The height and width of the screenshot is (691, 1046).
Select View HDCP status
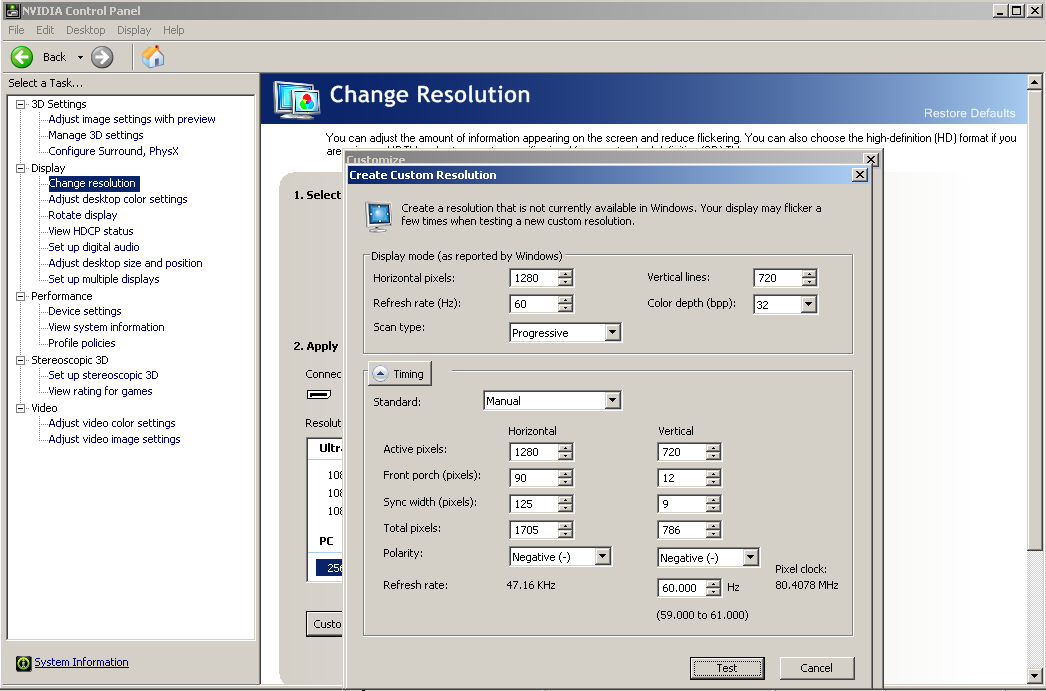point(91,231)
